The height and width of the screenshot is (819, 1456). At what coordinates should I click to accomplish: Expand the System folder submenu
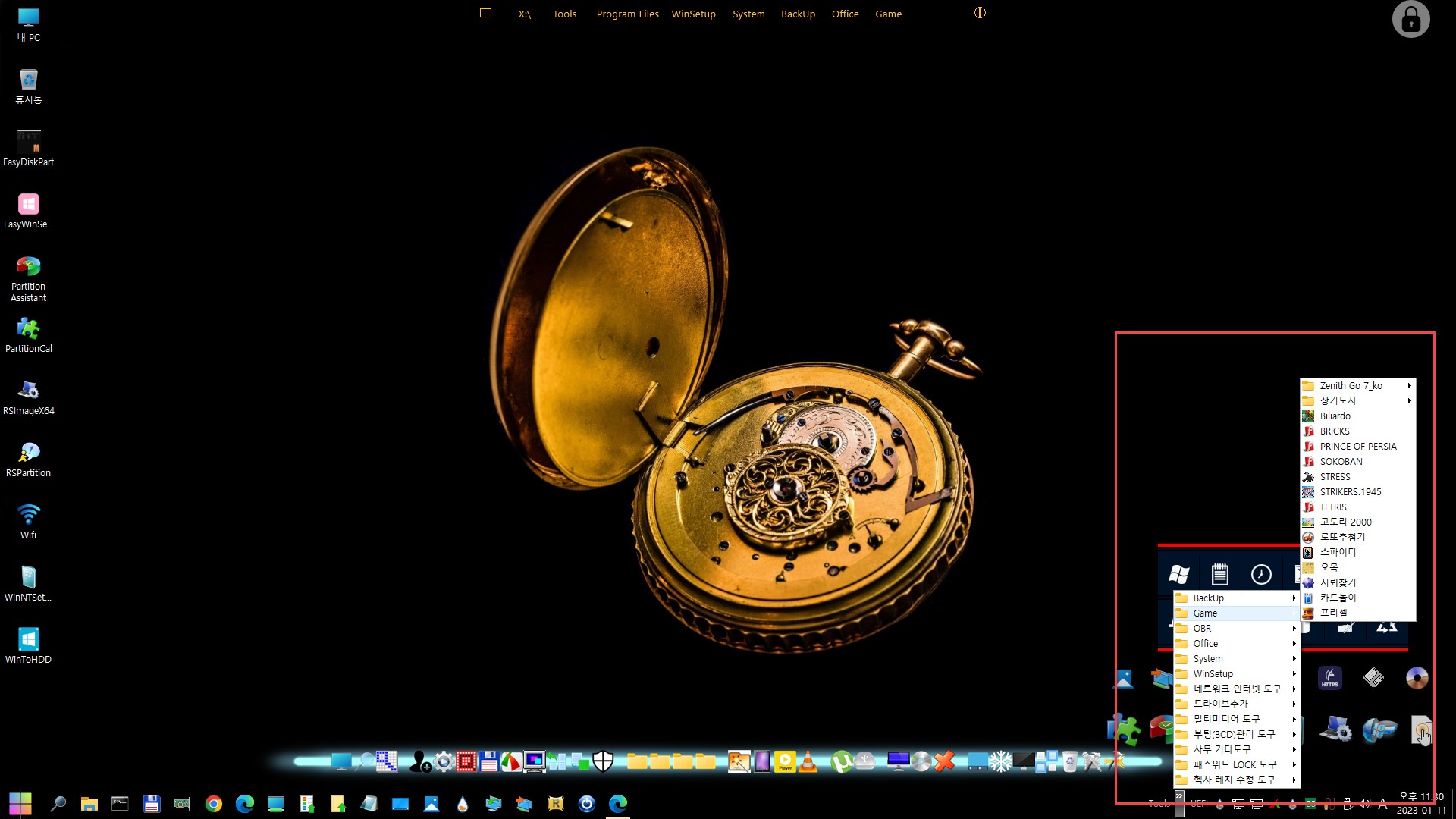tap(1237, 658)
